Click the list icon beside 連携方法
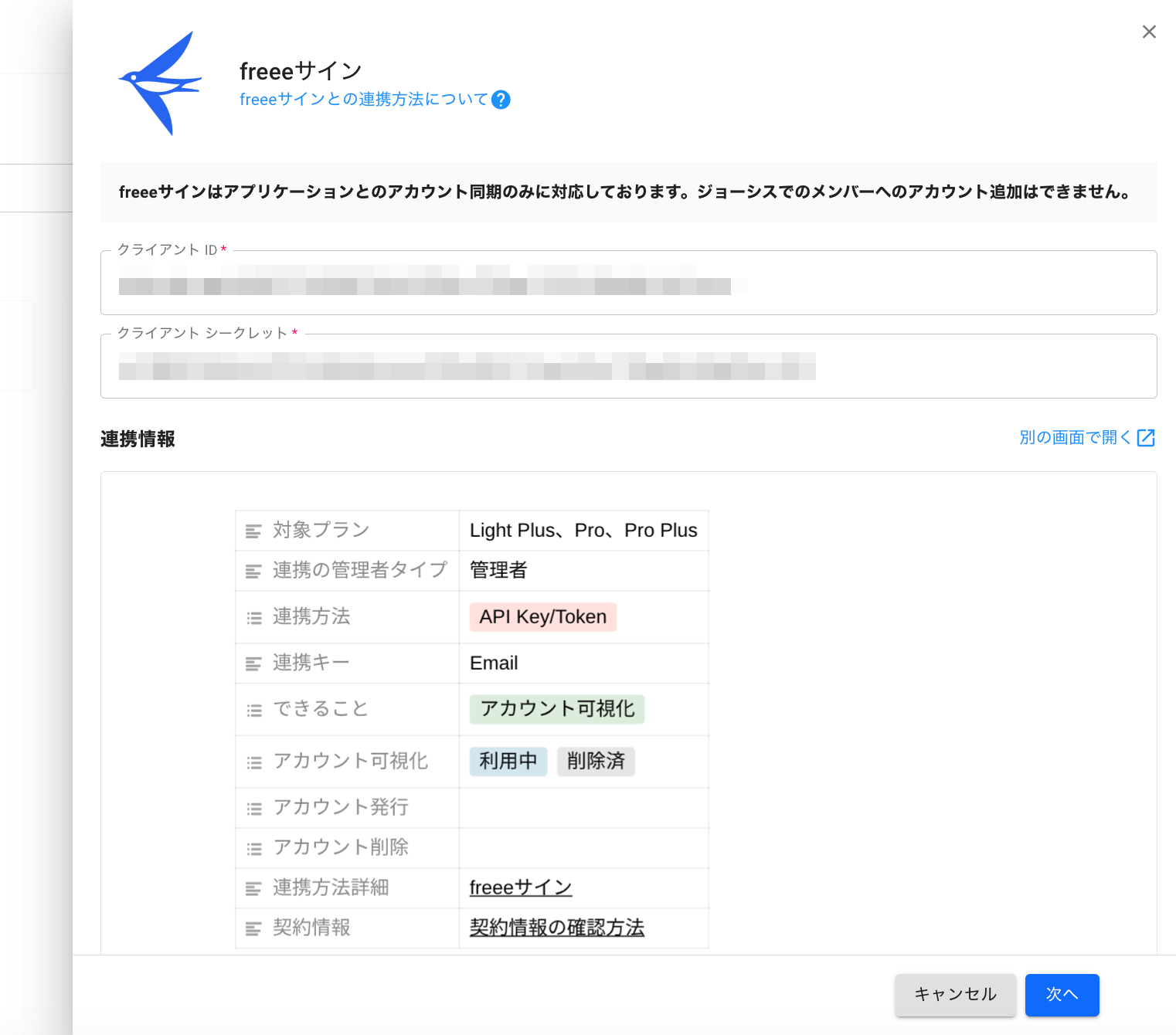Image resolution: width=1176 pixels, height=1035 pixels. (253, 618)
